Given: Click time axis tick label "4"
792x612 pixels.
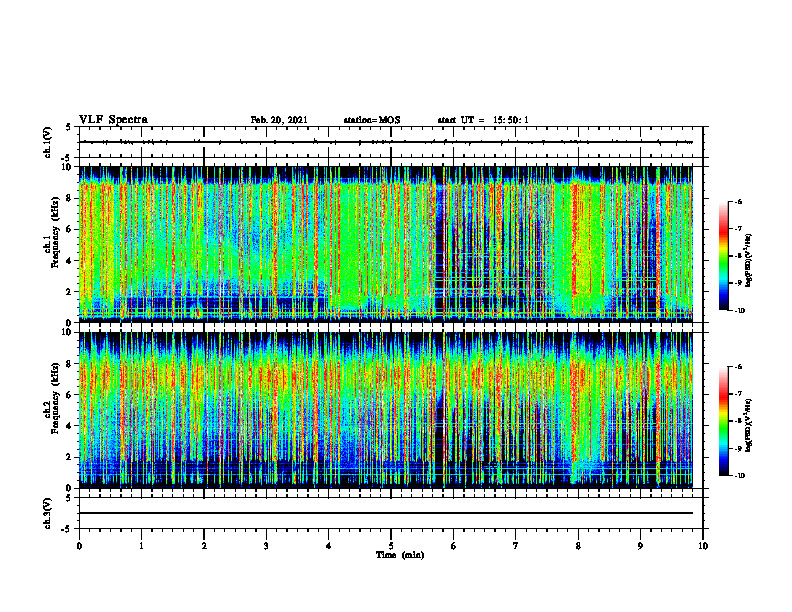Looking at the screenshot, I should click(328, 546).
